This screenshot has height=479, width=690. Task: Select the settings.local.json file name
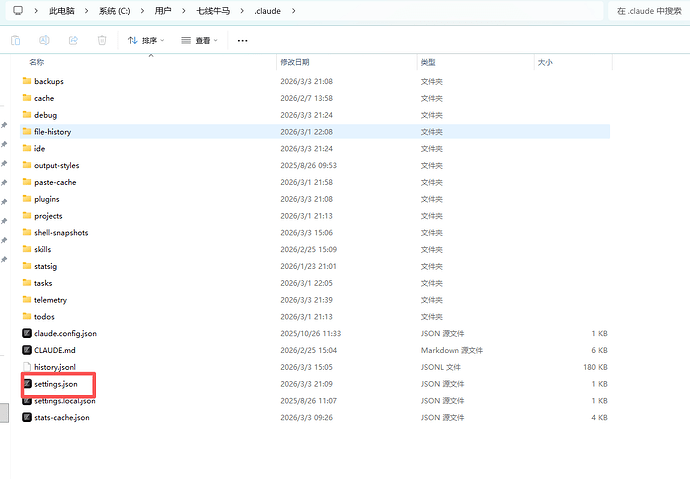[x=65, y=401]
